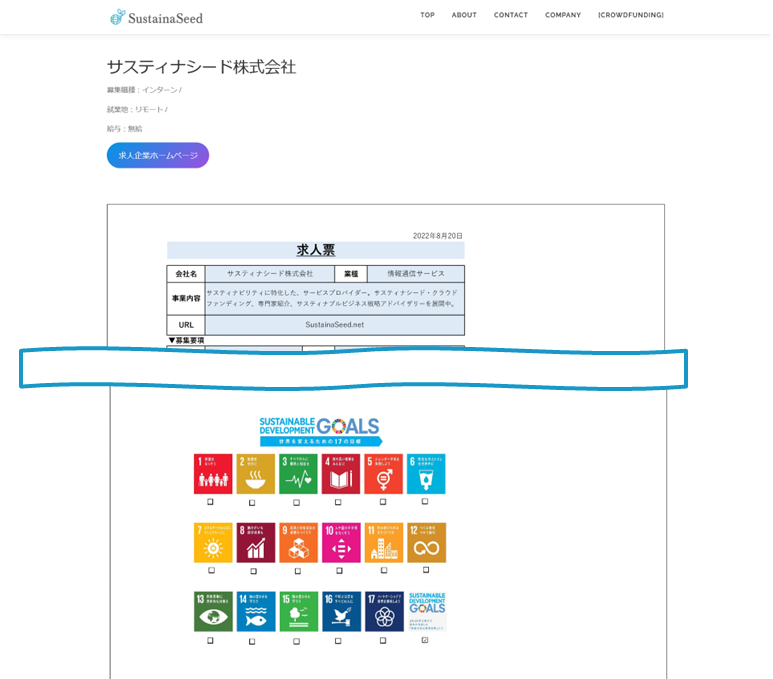The width and height of the screenshot is (773, 679).
Task: Tick the checkbox under goal 11
Action: click(x=384, y=570)
